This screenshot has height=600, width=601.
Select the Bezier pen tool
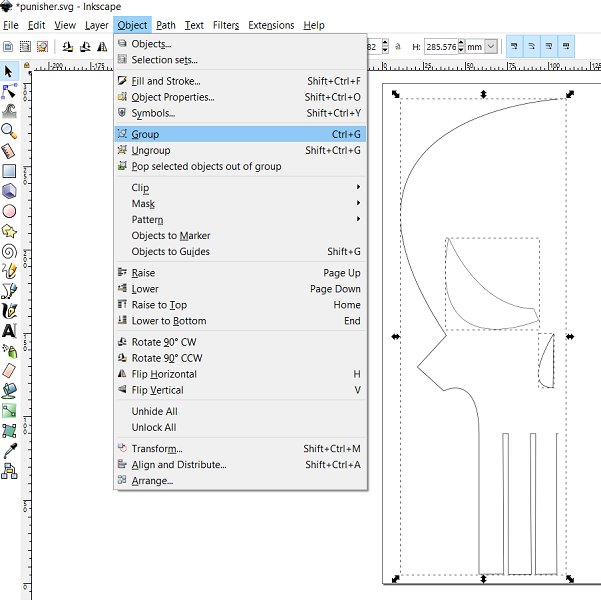tap(9, 291)
